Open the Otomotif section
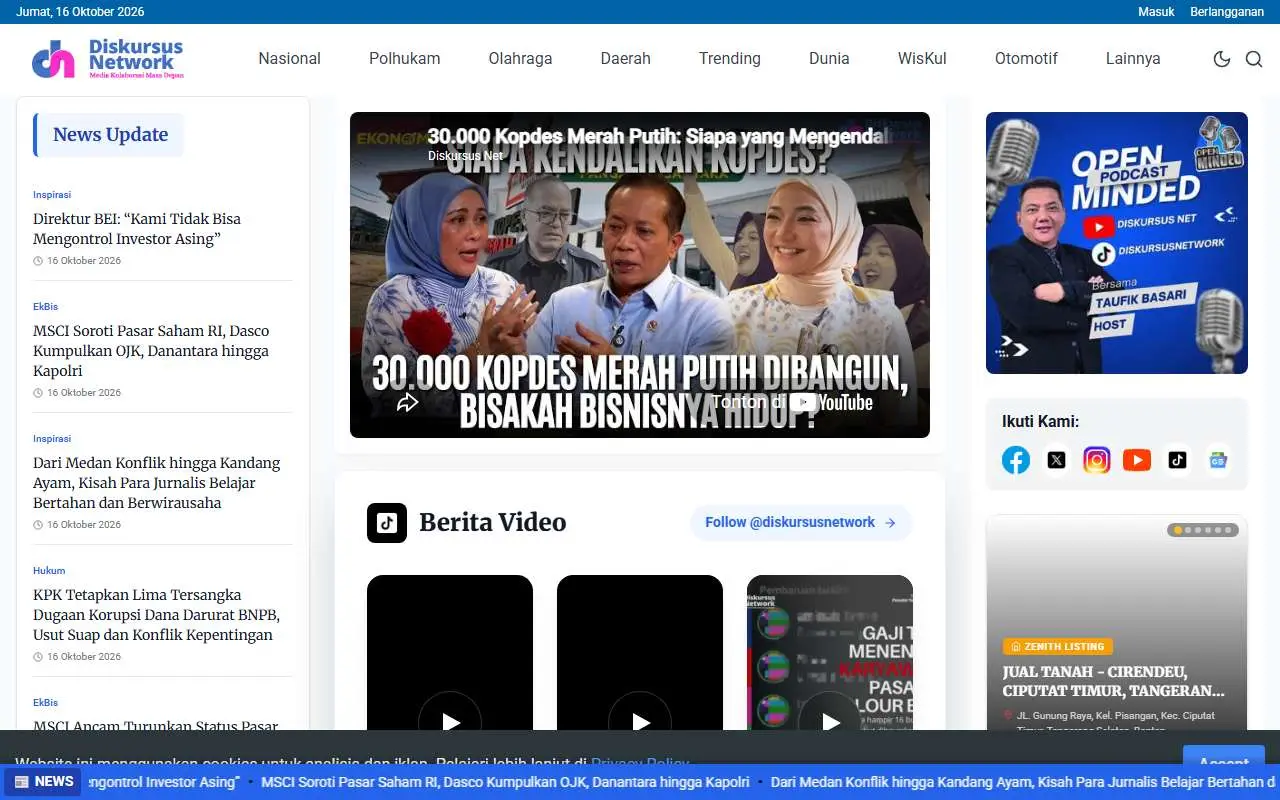The height and width of the screenshot is (800, 1280). pos(1026,59)
